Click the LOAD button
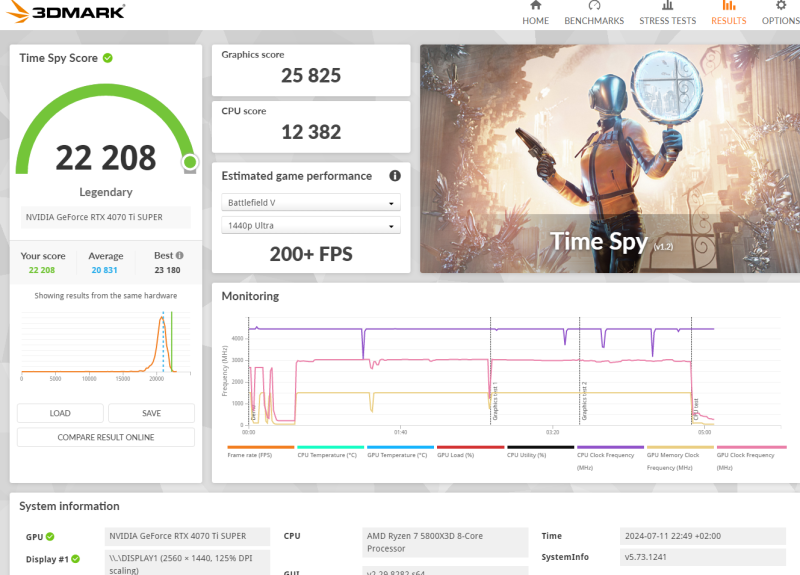The width and height of the screenshot is (800, 575). tap(60, 413)
